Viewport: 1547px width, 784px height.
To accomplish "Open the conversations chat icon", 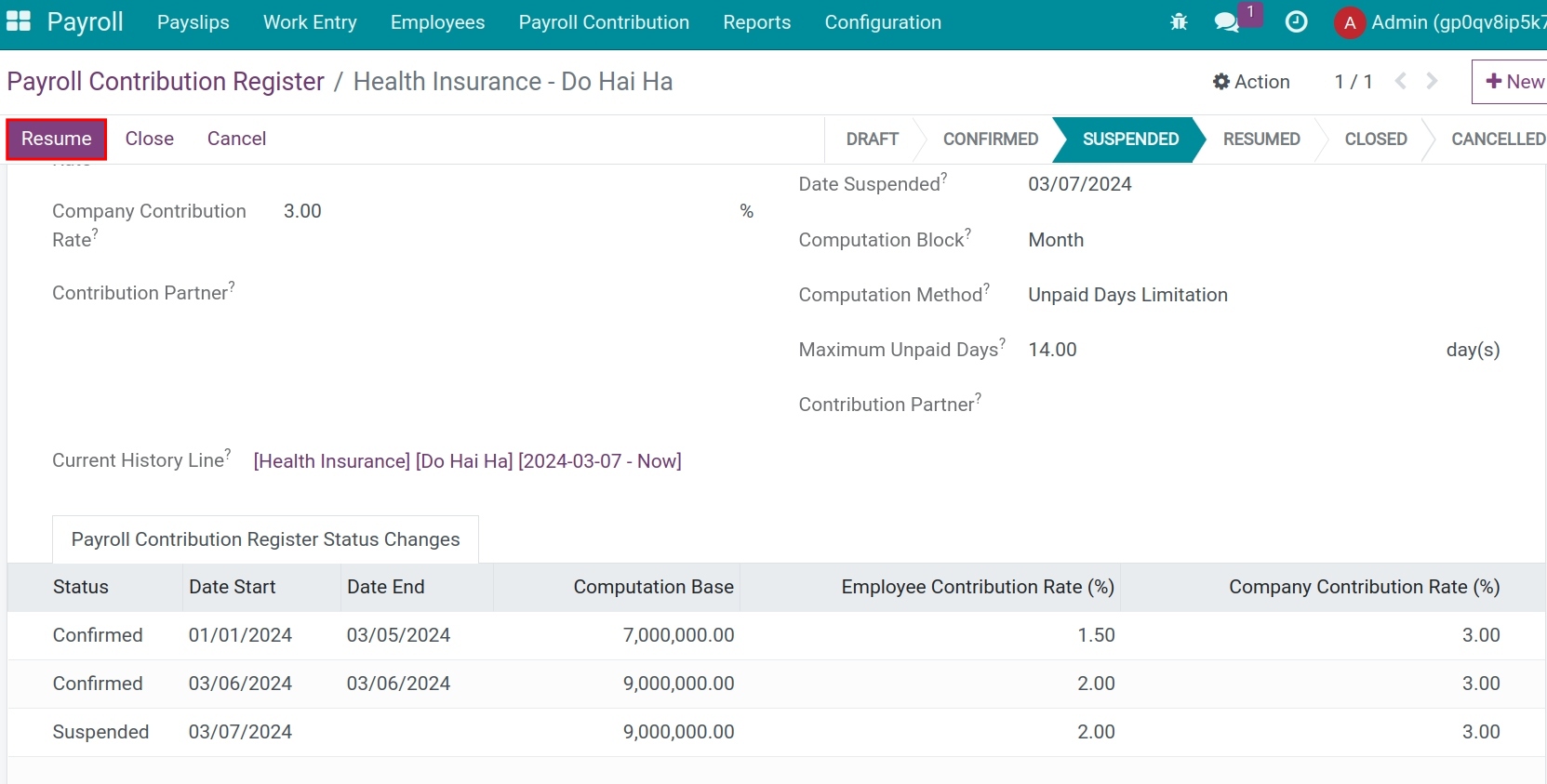I will click(x=1227, y=22).
